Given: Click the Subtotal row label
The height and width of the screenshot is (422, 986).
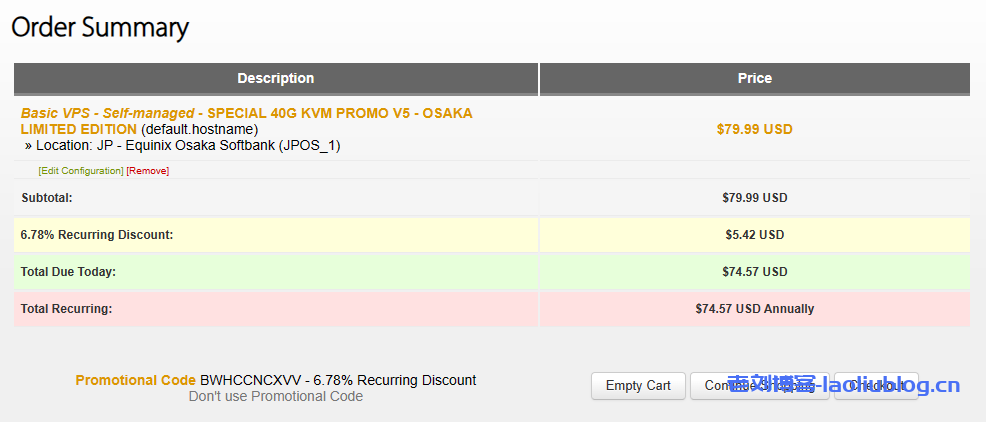Looking at the screenshot, I should click(47, 198).
